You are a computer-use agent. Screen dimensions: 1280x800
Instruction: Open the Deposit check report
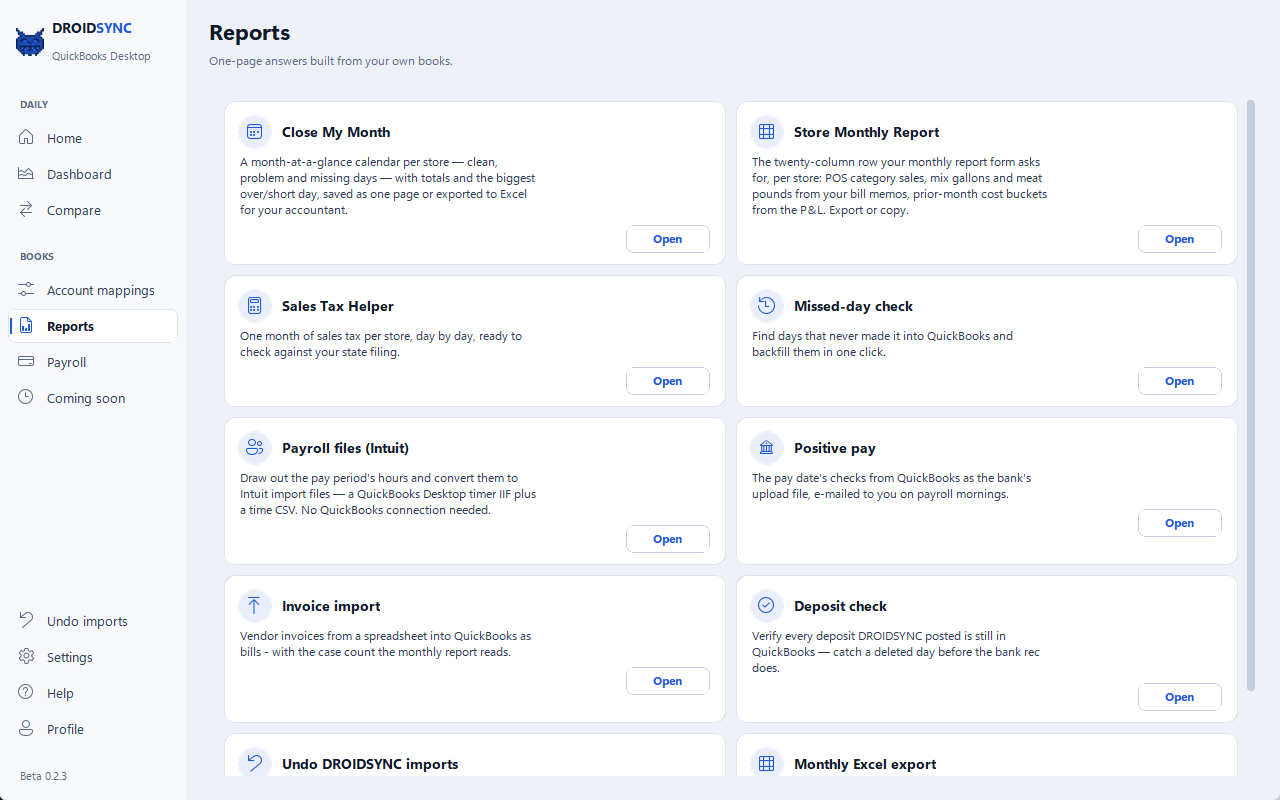tap(1180, 697)
